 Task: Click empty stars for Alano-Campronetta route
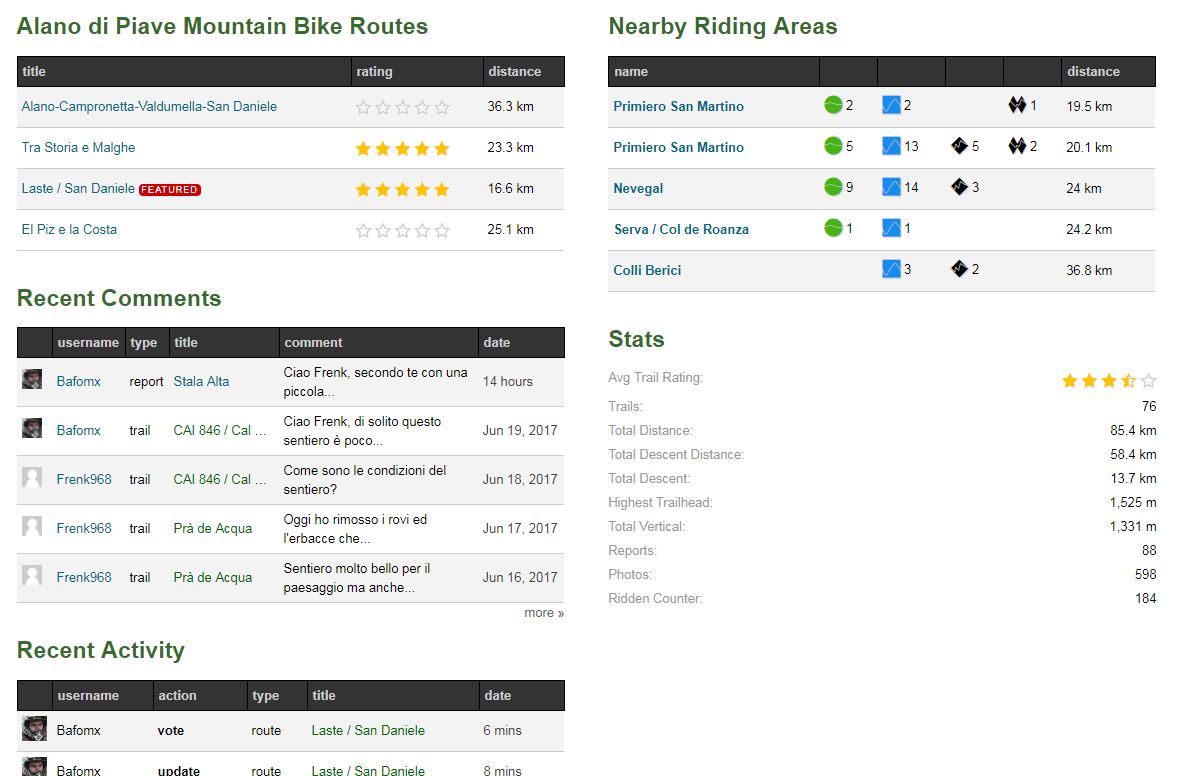402,107
